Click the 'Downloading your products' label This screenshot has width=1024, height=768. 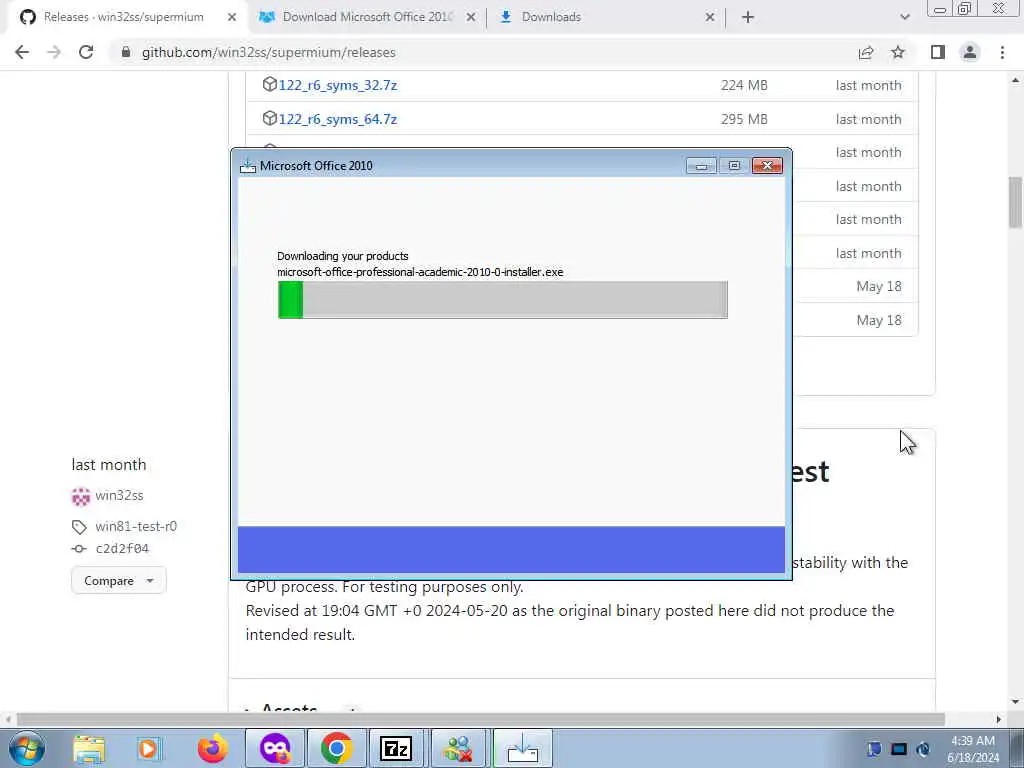[x=343, y=256]
